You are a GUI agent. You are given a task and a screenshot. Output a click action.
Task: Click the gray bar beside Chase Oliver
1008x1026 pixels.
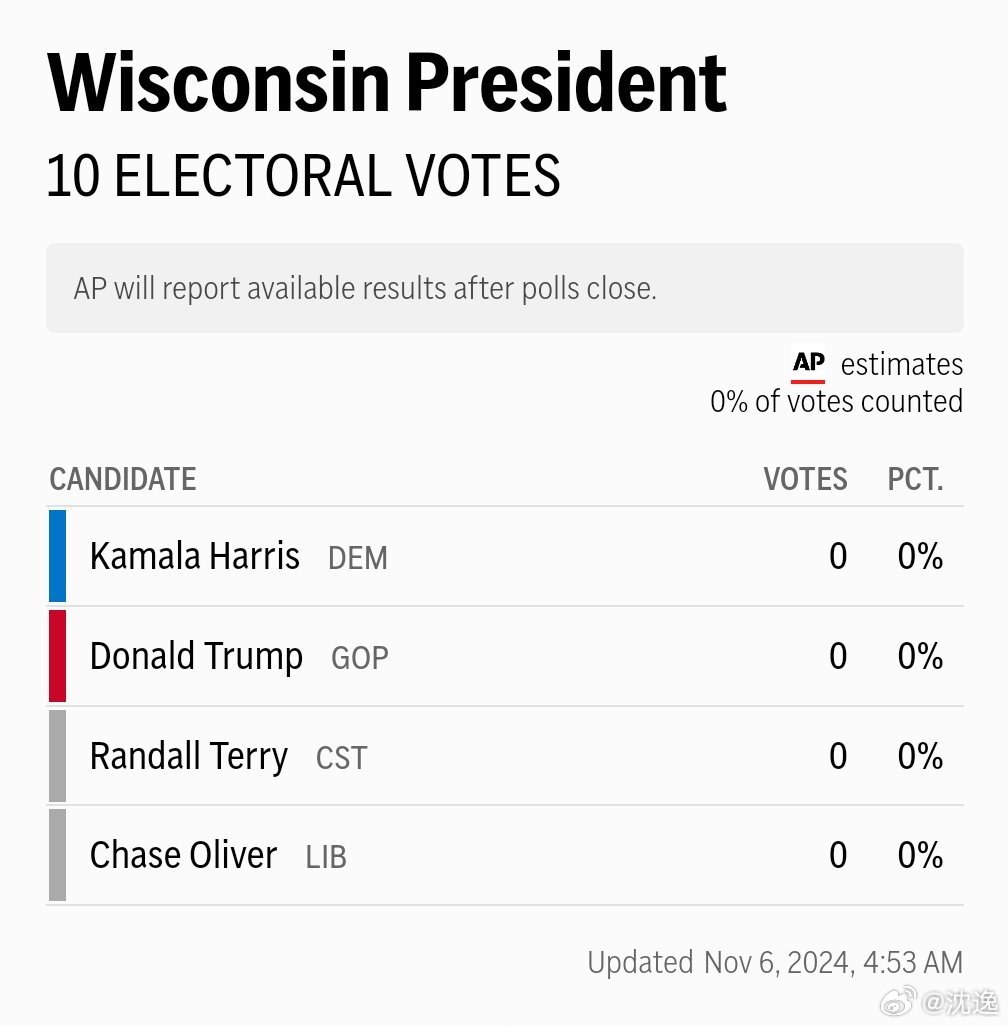pyautogui.click(x=58, y=855)
